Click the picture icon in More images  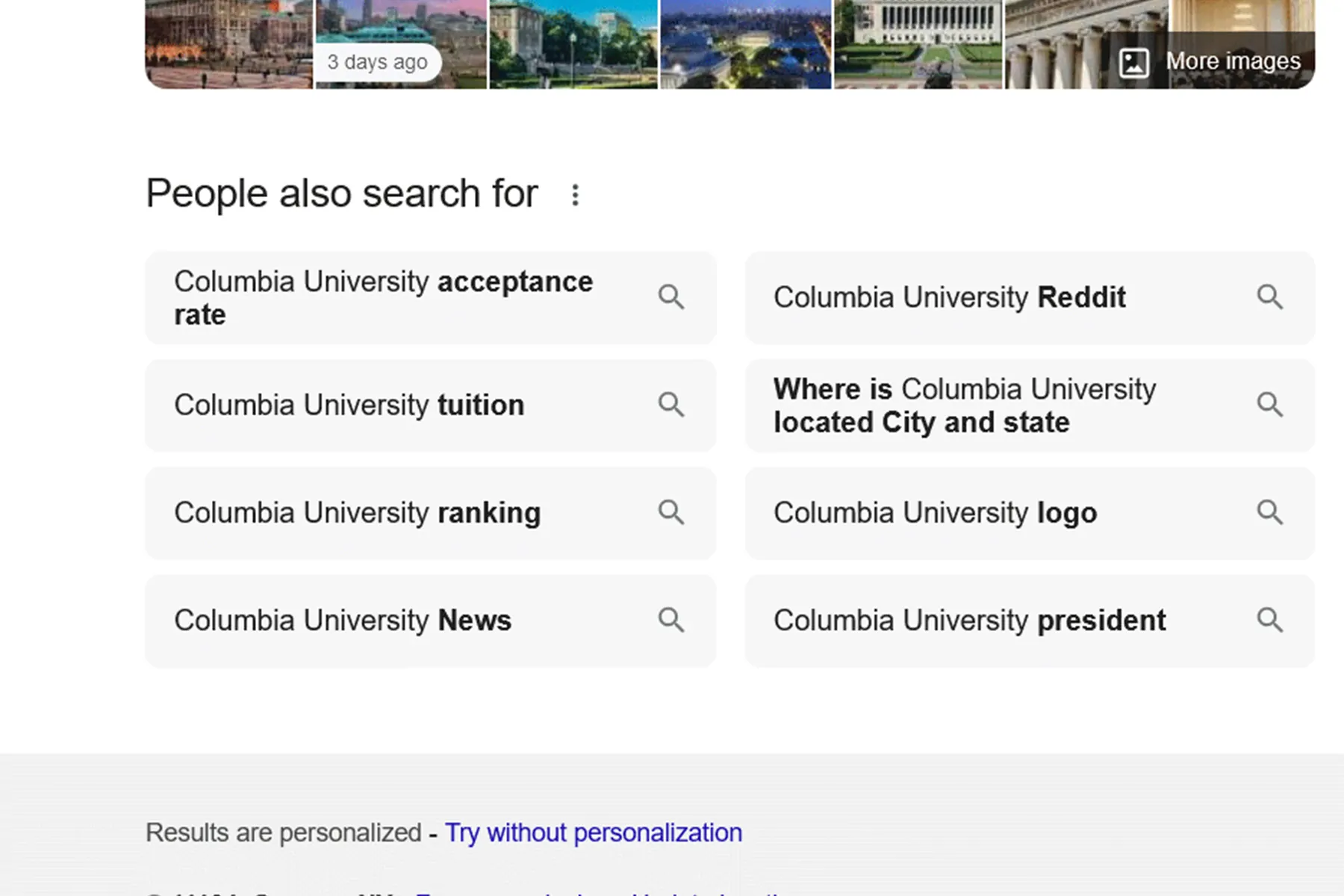(x=1133, y=62)
